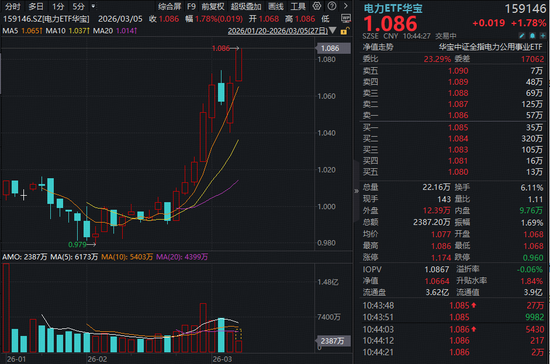This screenshot has height=364, width=550.
Task: Click the 涨停 limit-up price 1.174
Action: pos(441,258)
